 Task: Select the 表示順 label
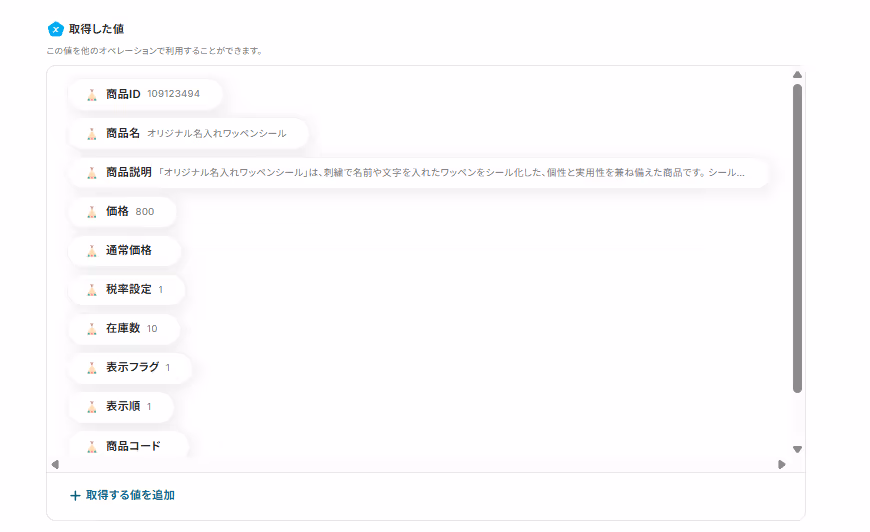123,406
